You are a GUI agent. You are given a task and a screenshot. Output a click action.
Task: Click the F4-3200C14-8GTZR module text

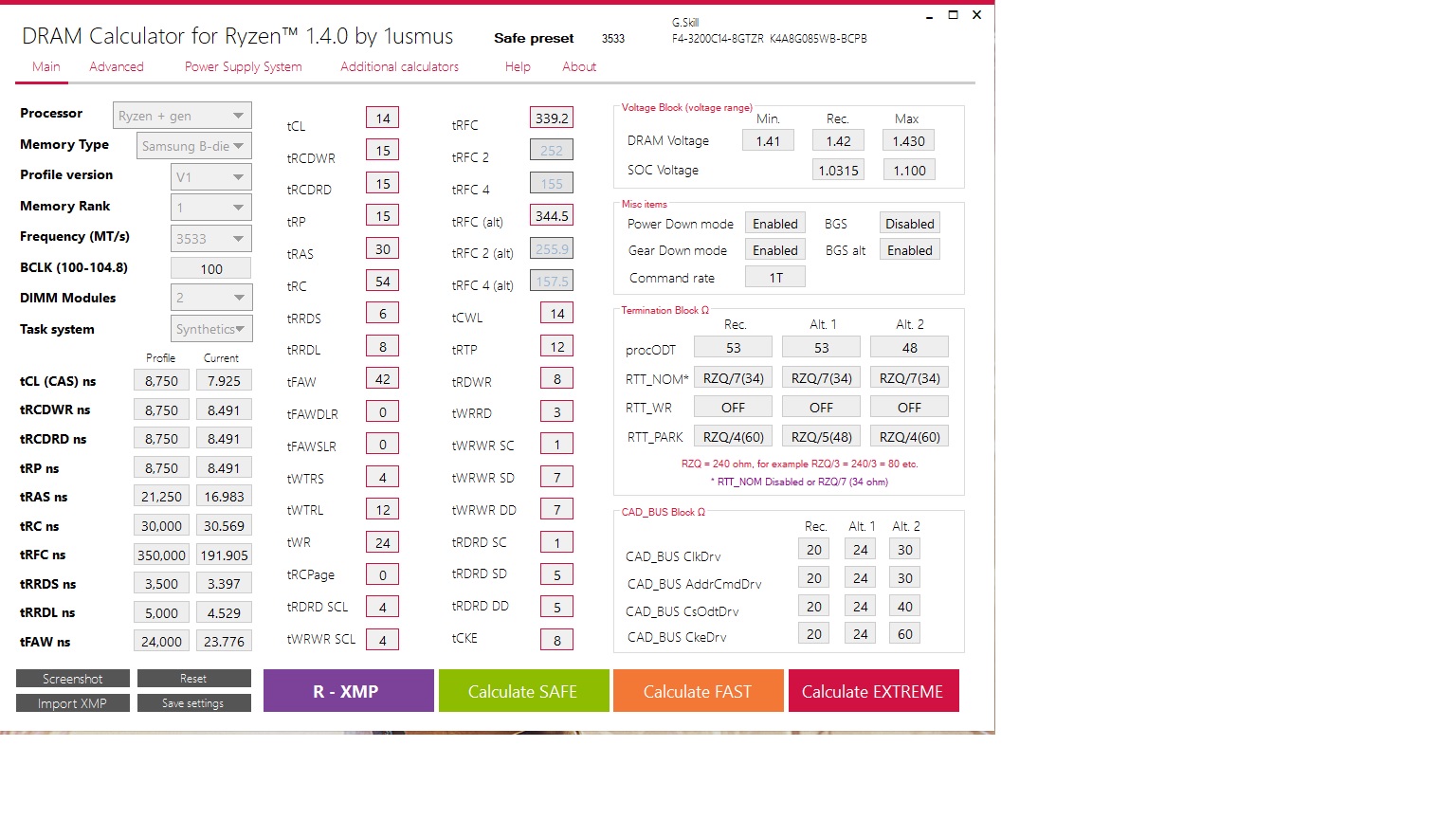click(718, 39)
